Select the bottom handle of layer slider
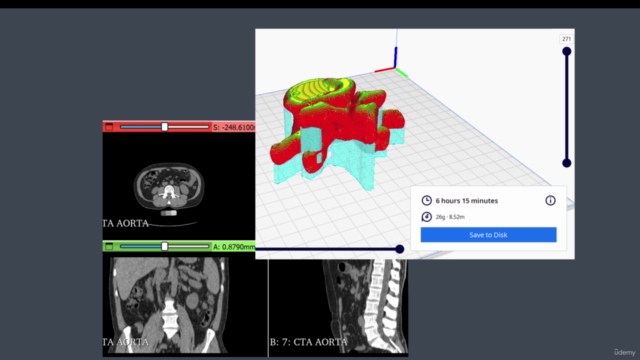Screen dimensions: 640x360 coord(567,163)
